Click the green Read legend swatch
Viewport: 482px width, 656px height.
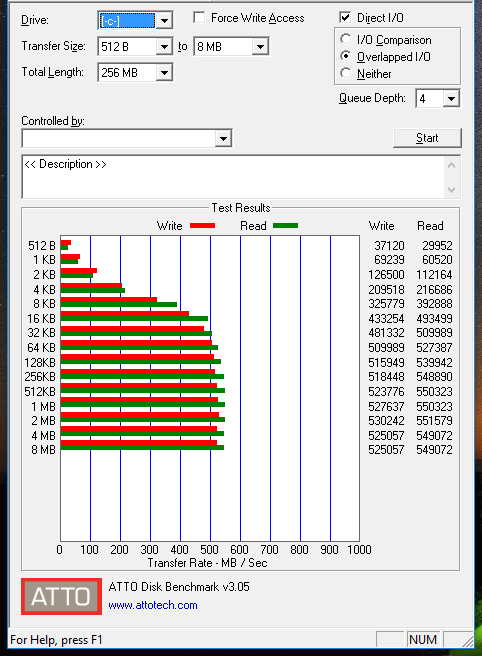point(285,226)
